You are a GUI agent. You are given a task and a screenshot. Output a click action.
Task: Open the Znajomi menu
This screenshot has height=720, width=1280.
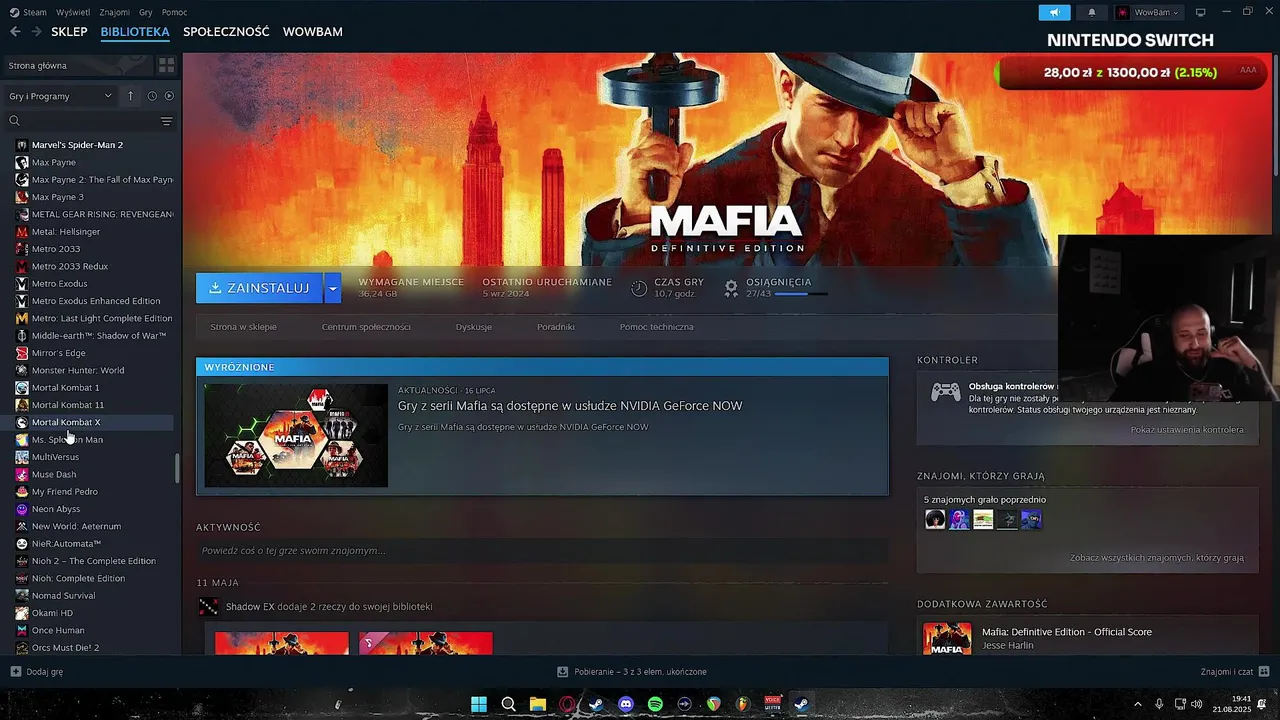point(114,12)
